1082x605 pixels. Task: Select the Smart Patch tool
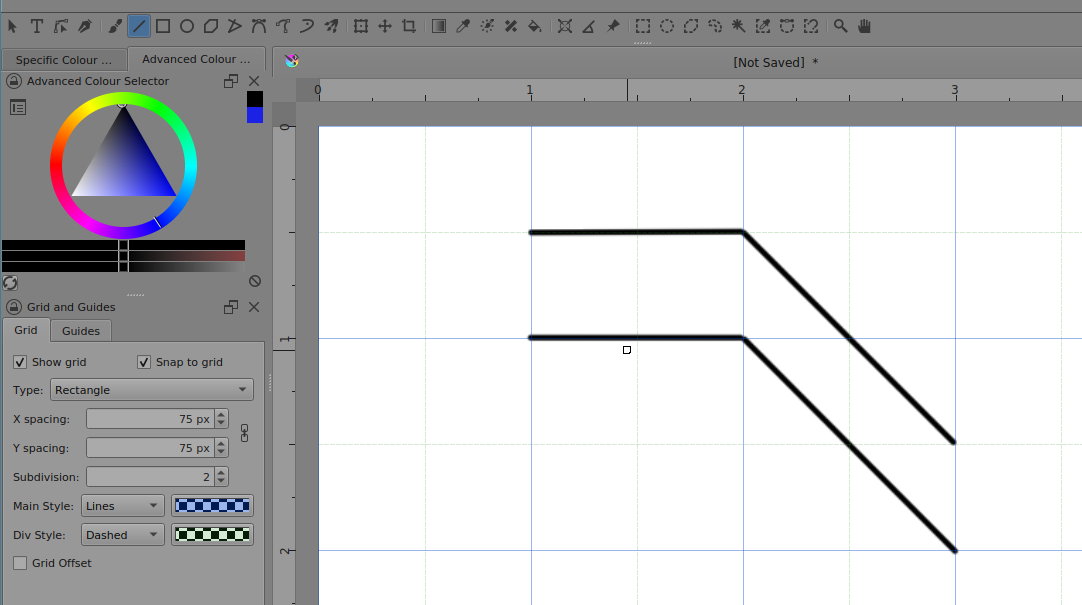[x=511, y=26]
